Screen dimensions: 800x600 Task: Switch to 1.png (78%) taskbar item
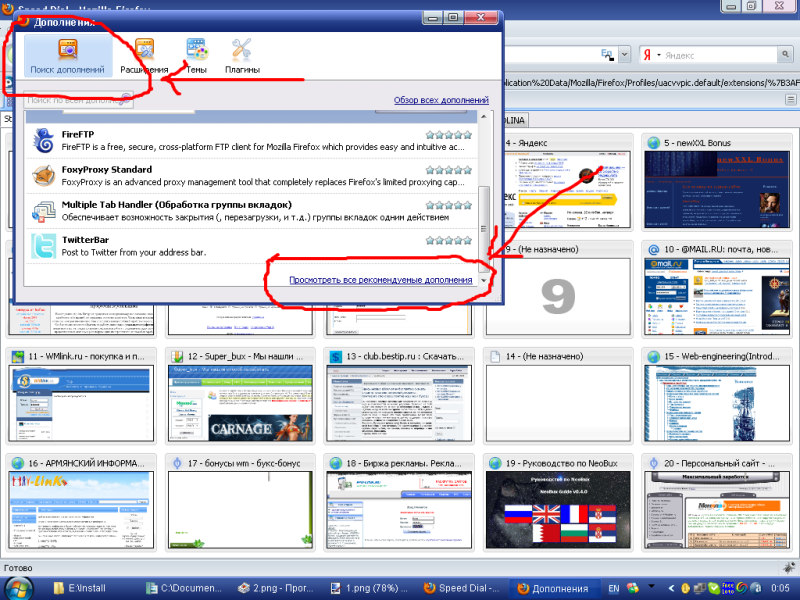(x=369, y=588)
